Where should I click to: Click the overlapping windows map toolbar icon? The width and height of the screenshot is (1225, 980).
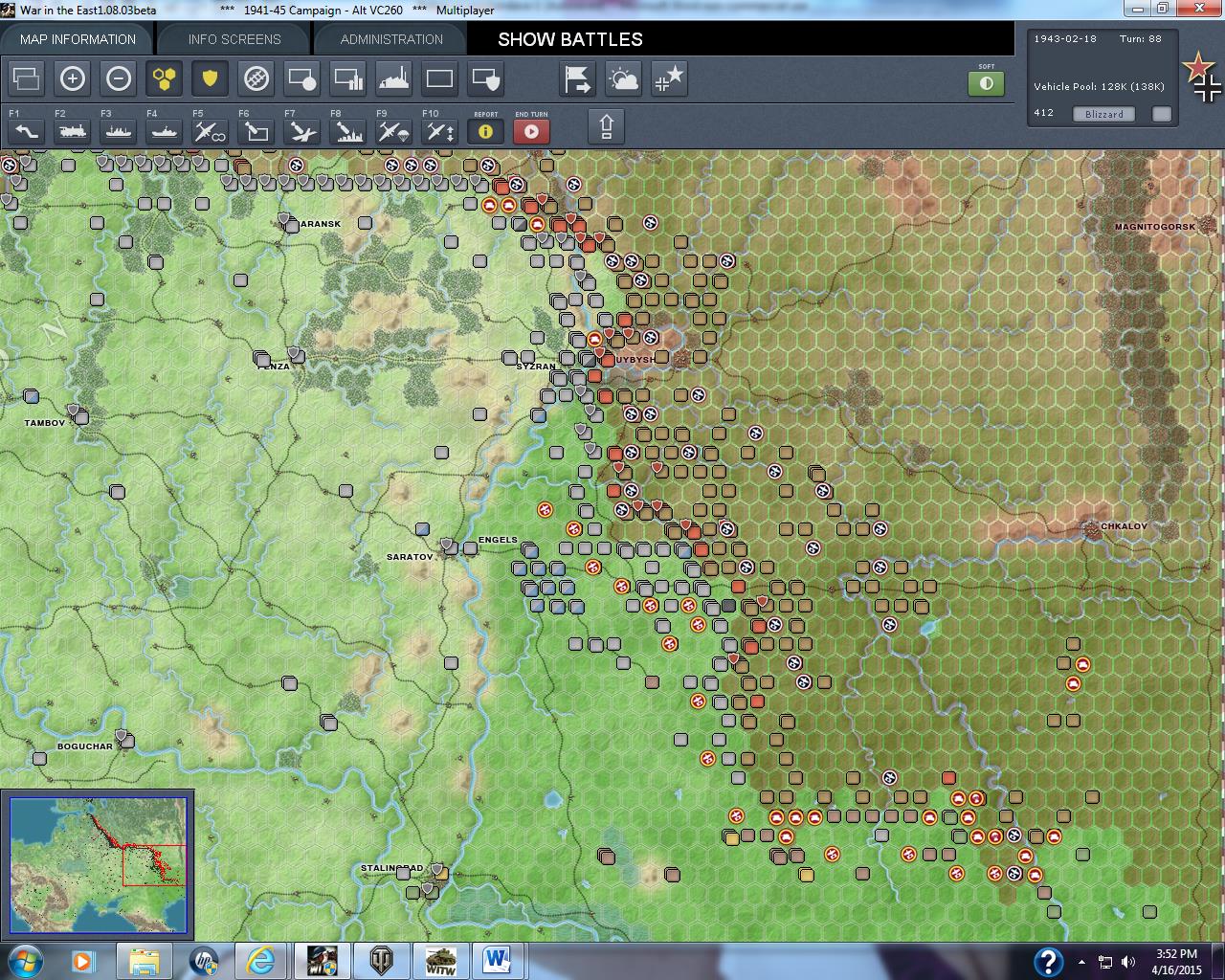27,78
